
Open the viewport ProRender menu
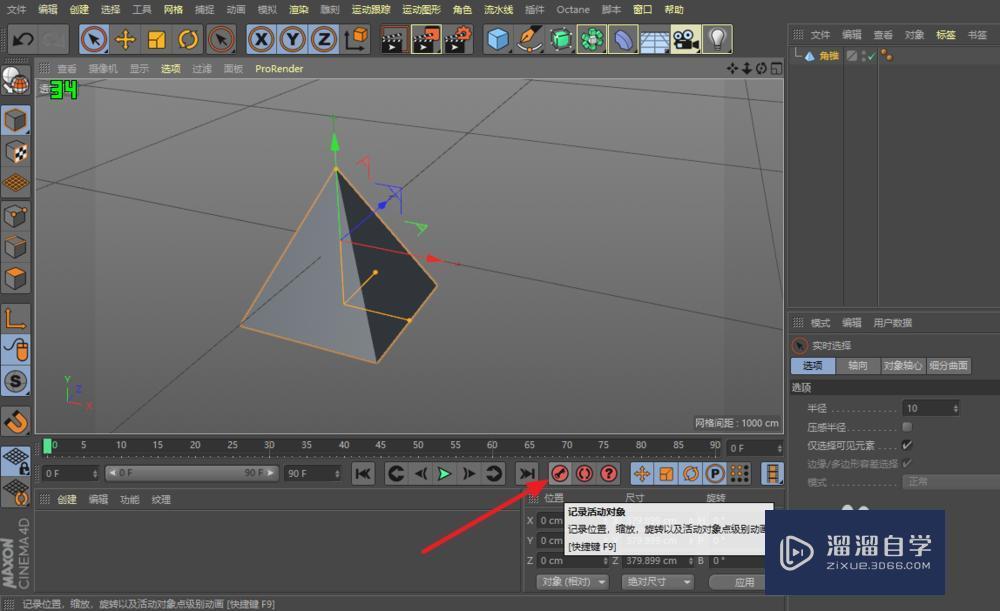pyautogui.click(x=279, y=68)
